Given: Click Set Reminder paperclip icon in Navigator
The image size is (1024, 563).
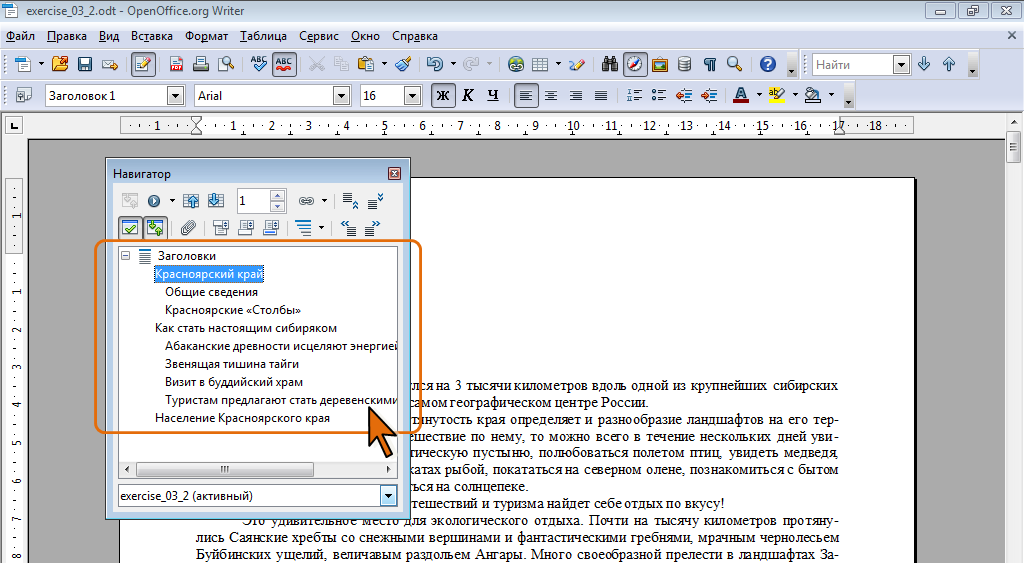Looking at the screenshot, I should tap(188, 227).
